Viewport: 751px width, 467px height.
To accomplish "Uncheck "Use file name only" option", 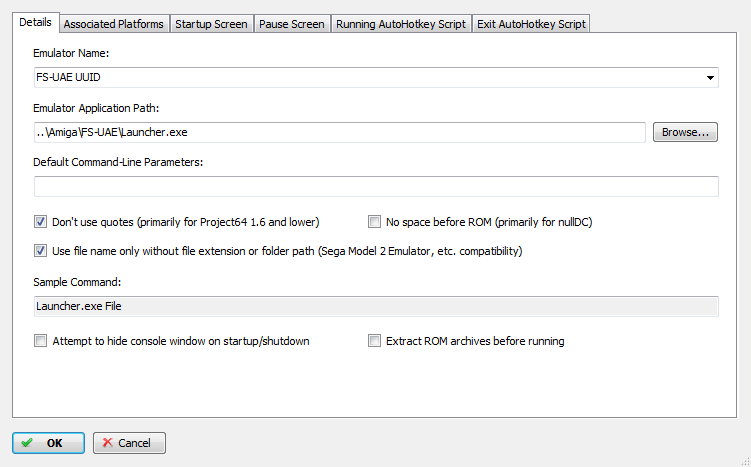I will (x=40, y=251).
